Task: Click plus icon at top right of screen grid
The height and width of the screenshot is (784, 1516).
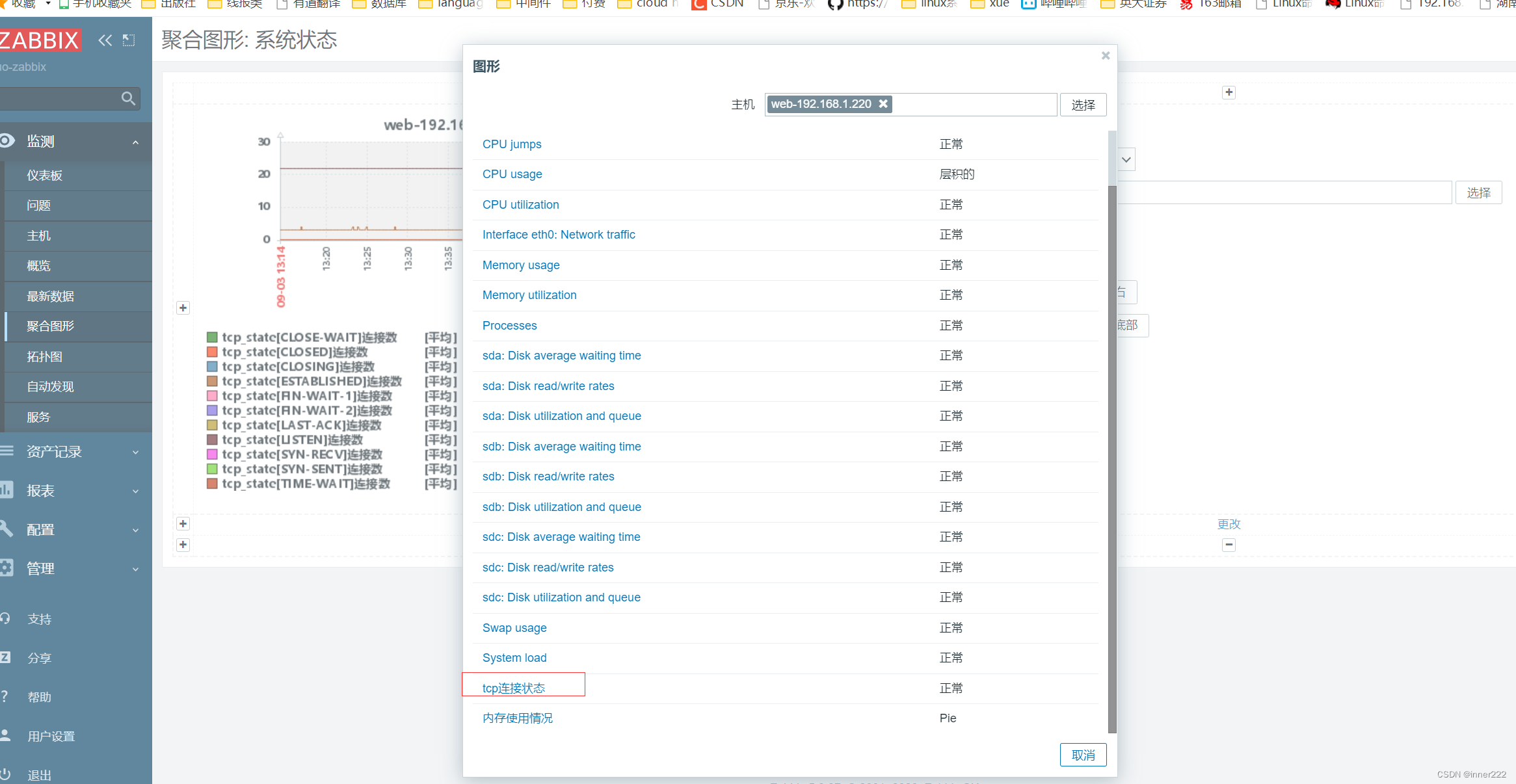Action: pos(1229,92)
